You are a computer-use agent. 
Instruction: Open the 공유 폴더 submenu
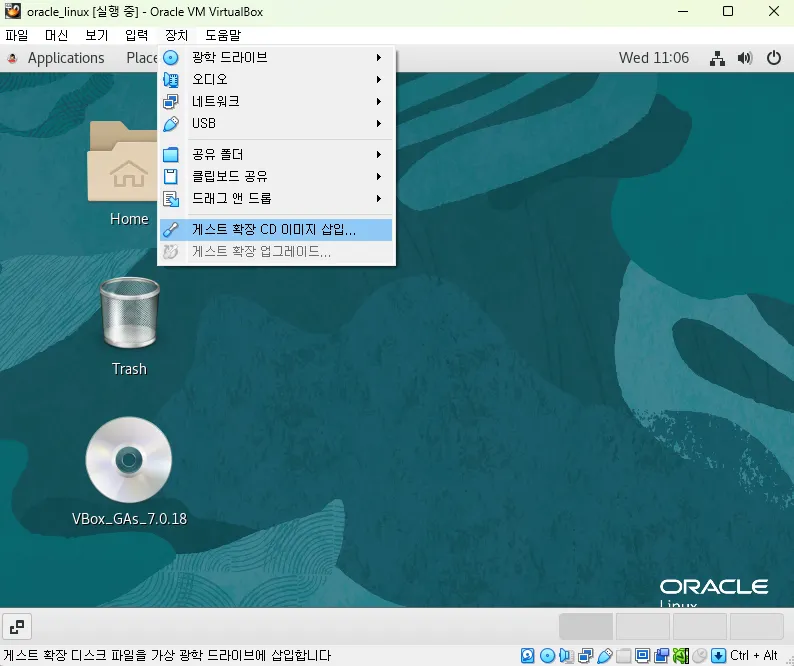(276, 154)
